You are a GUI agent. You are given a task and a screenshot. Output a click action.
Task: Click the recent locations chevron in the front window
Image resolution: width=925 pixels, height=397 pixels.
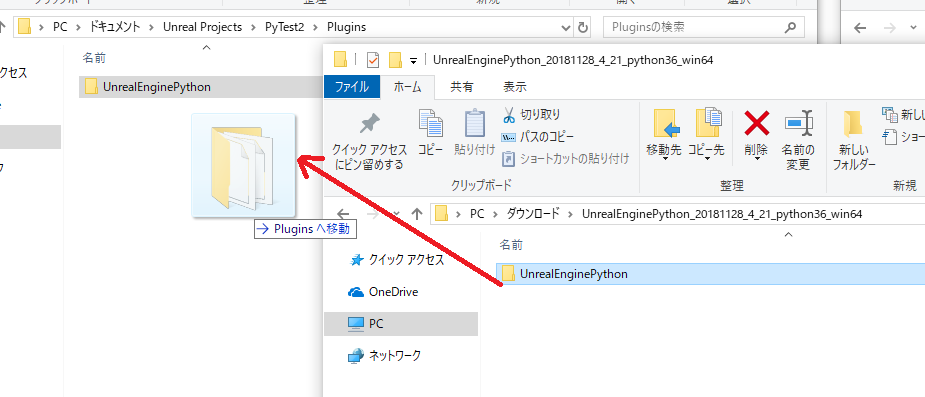[396, 214]
